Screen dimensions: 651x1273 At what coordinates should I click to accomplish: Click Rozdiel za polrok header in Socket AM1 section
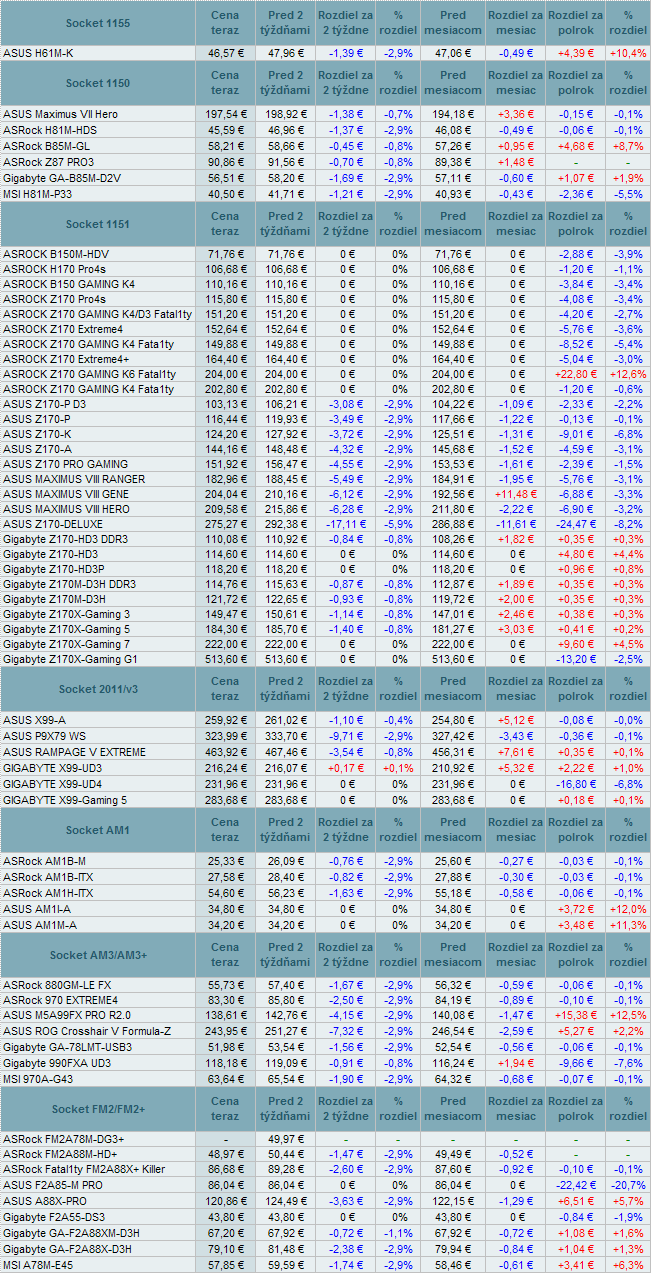[575, 830]
